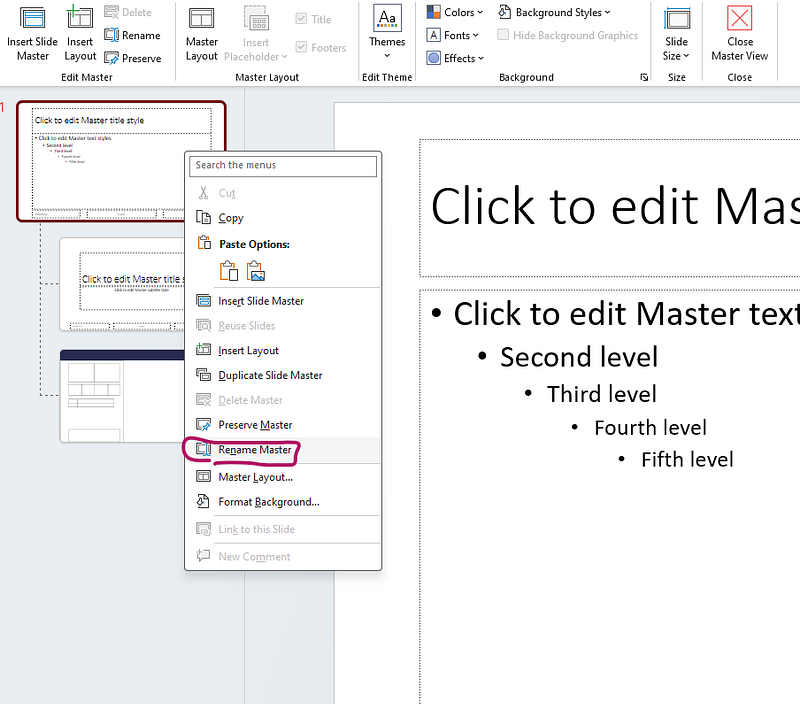This screenshot has height=704, width=800.
Task: Click the master title placeholder on the slide
Action: point(610,208)
